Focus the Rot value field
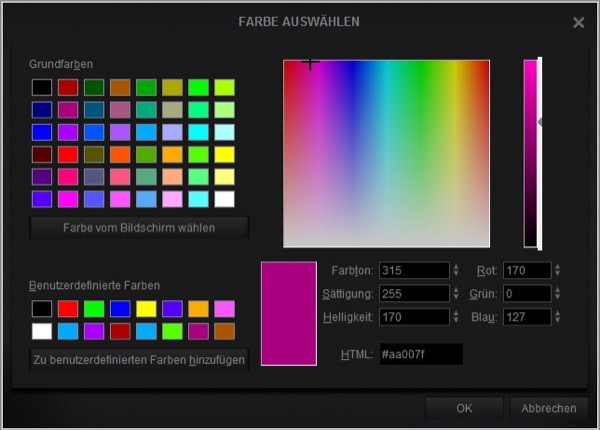This screenshot has height=430, width=600. [527, 270]
